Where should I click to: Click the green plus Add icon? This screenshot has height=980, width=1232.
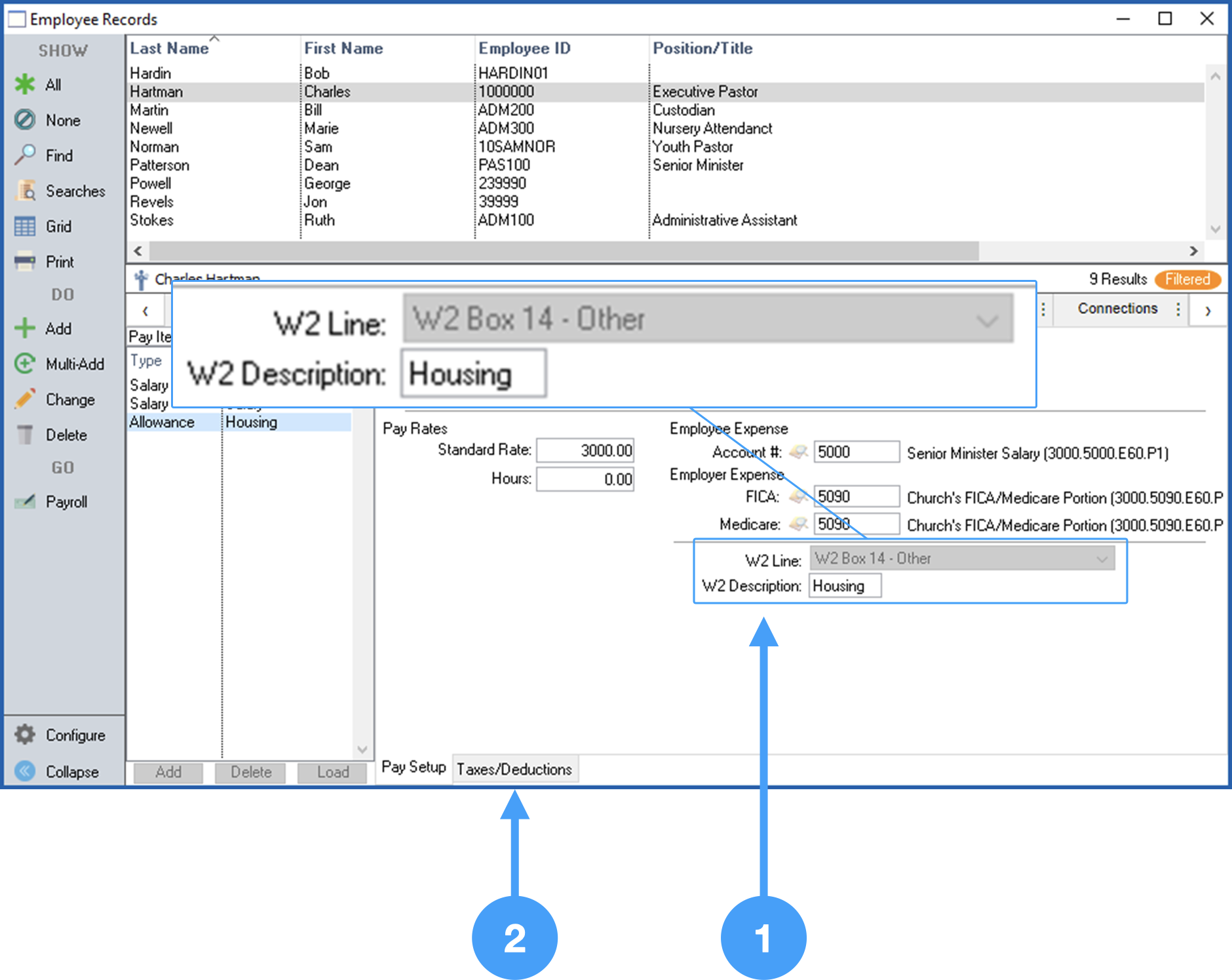[25, 328]
